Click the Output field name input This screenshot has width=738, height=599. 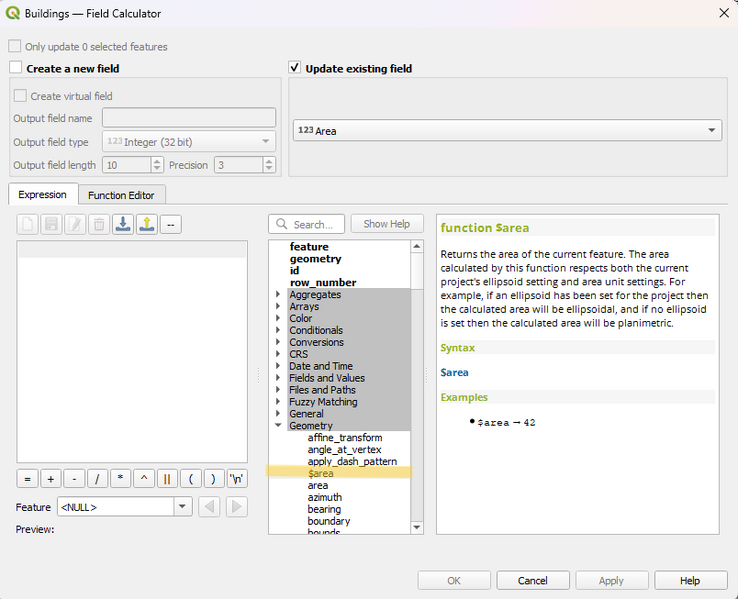[x=189, y=118]
